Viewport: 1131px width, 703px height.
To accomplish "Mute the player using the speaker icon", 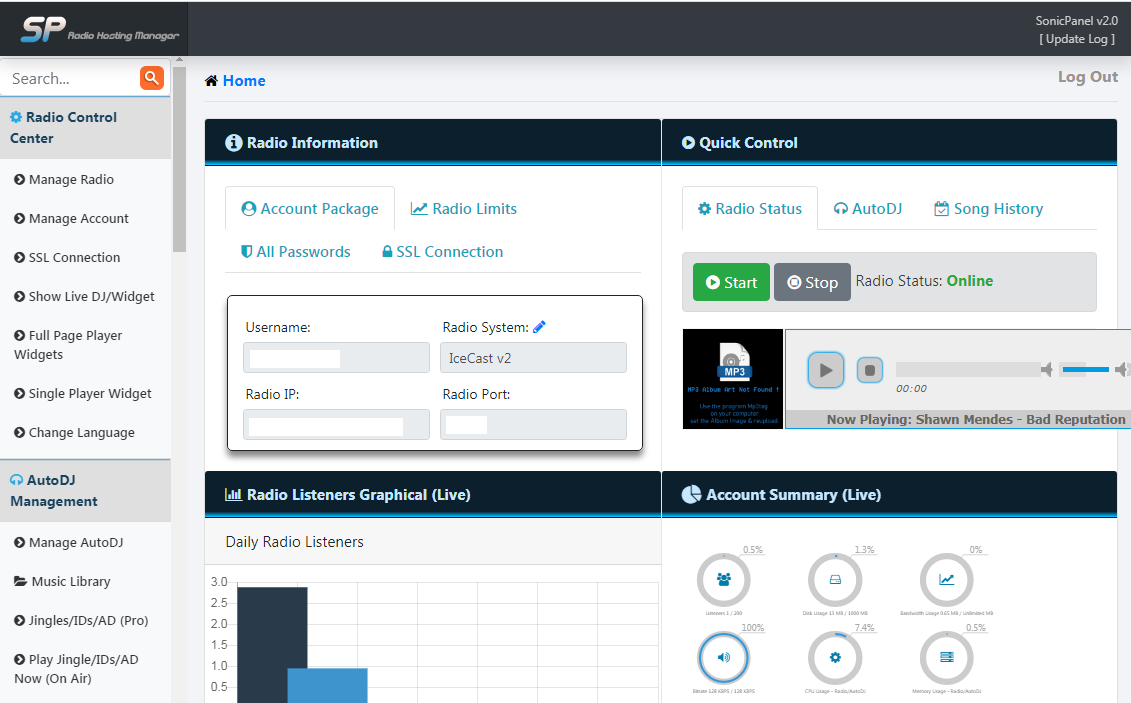I will pyautogui.click(x=1047, y=370).
